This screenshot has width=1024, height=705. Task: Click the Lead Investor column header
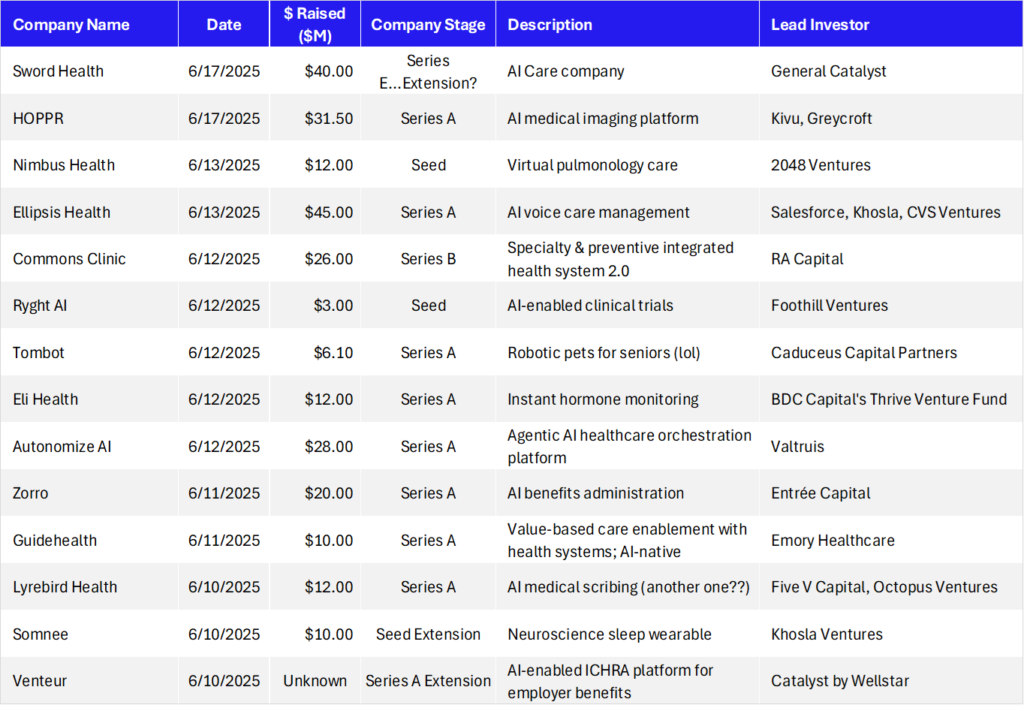click(891, 24)
